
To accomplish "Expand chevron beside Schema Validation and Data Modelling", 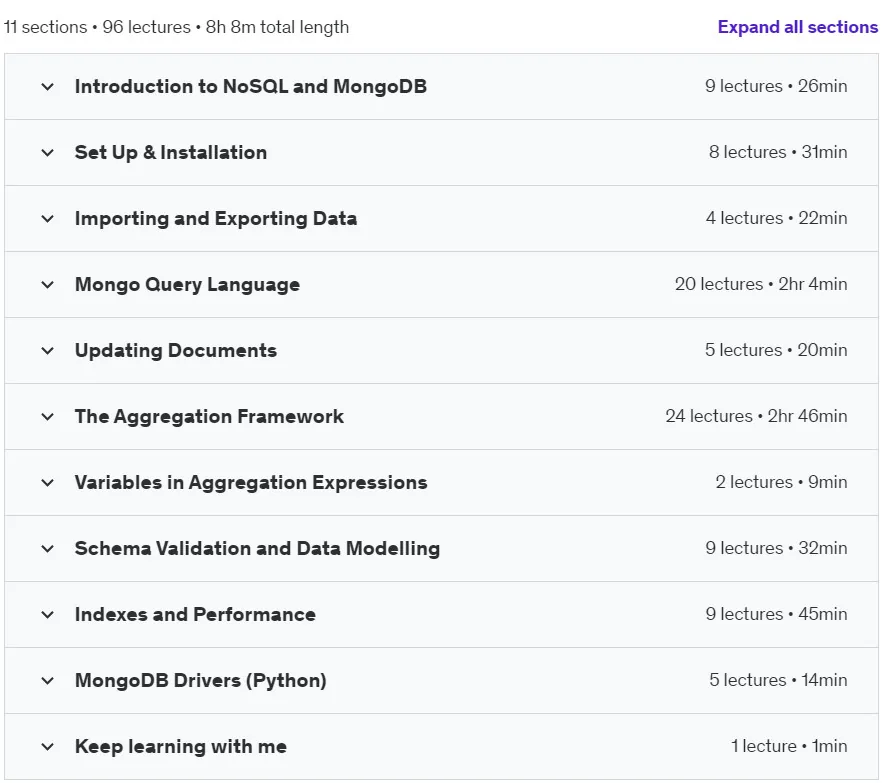I will pos(48,549).
